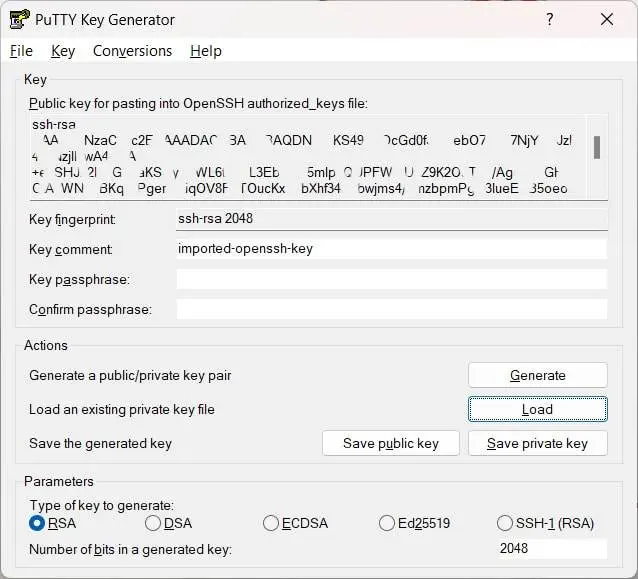Click 'Type of key to generate' label

[102, 505]
